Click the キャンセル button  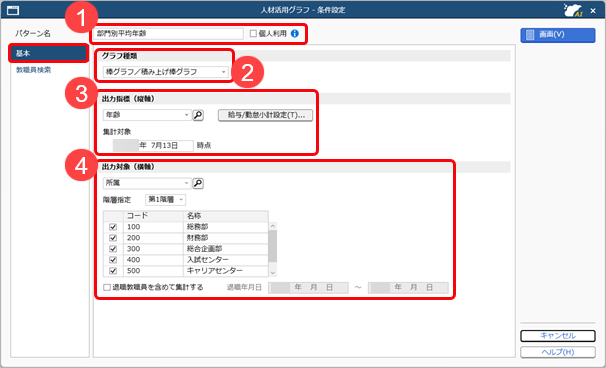click(x=558, y=336)
